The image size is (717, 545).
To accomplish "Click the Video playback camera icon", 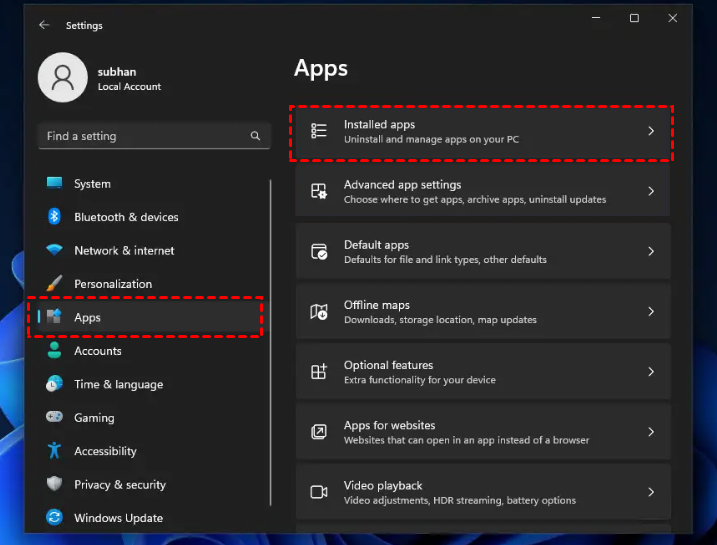I will tap(319, 492).
